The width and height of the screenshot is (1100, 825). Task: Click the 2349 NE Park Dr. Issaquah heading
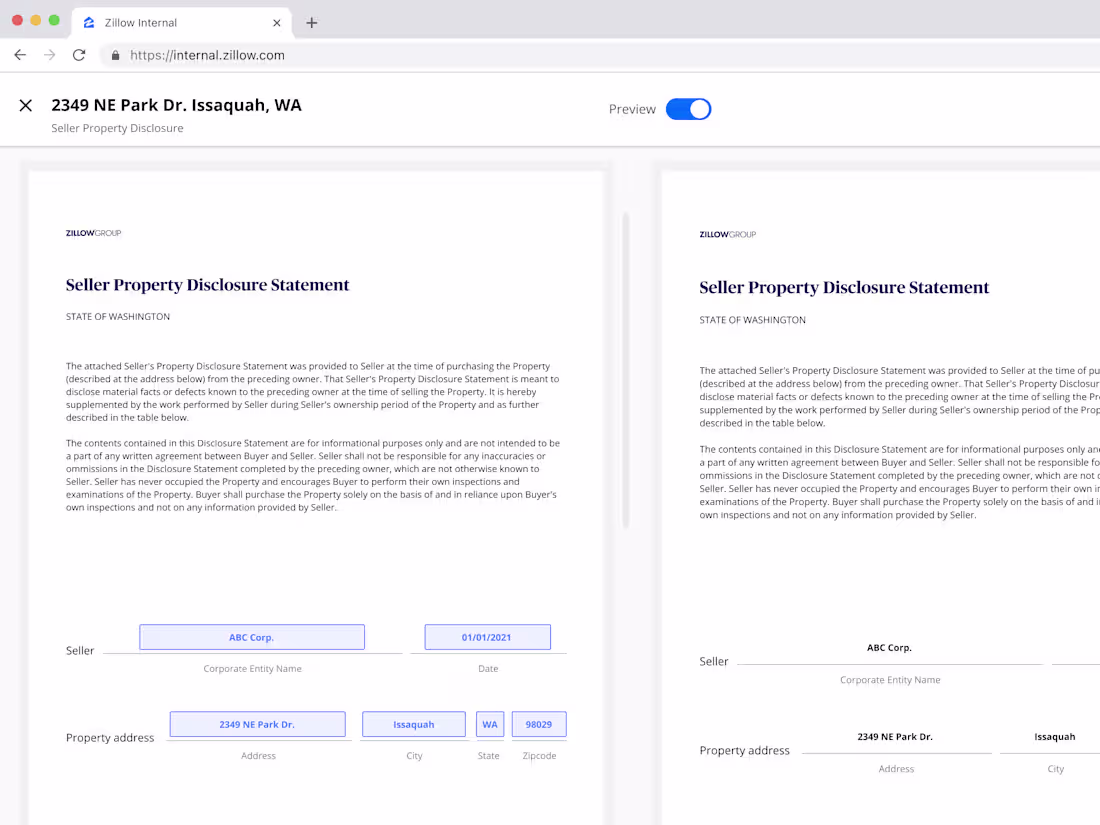(x=178, y=104)
